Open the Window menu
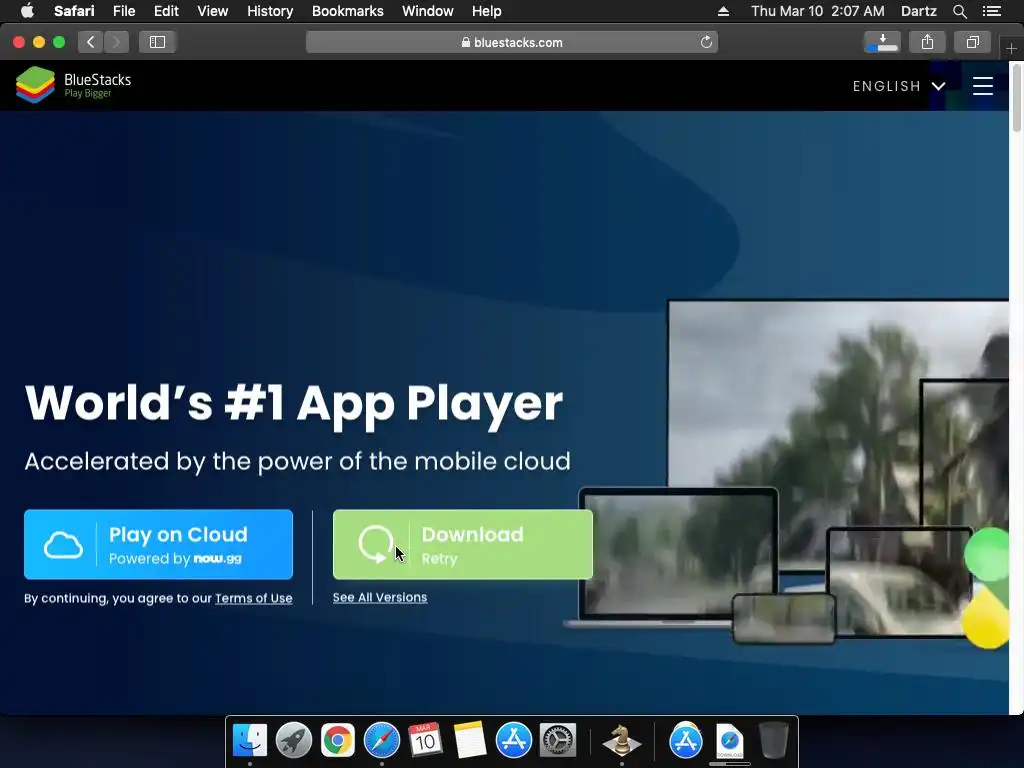 [427, 11]
